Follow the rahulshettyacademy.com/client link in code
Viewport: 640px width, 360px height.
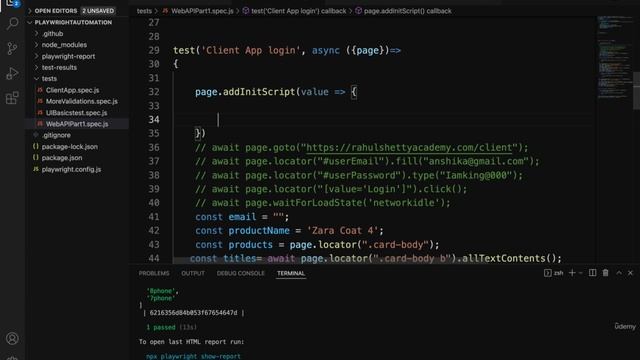pyautogui.click(x=409, y=147)
